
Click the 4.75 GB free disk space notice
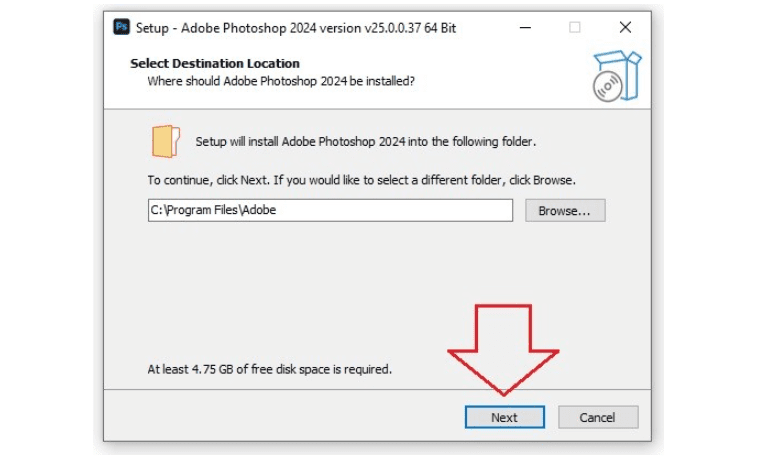tap(269, 369)
